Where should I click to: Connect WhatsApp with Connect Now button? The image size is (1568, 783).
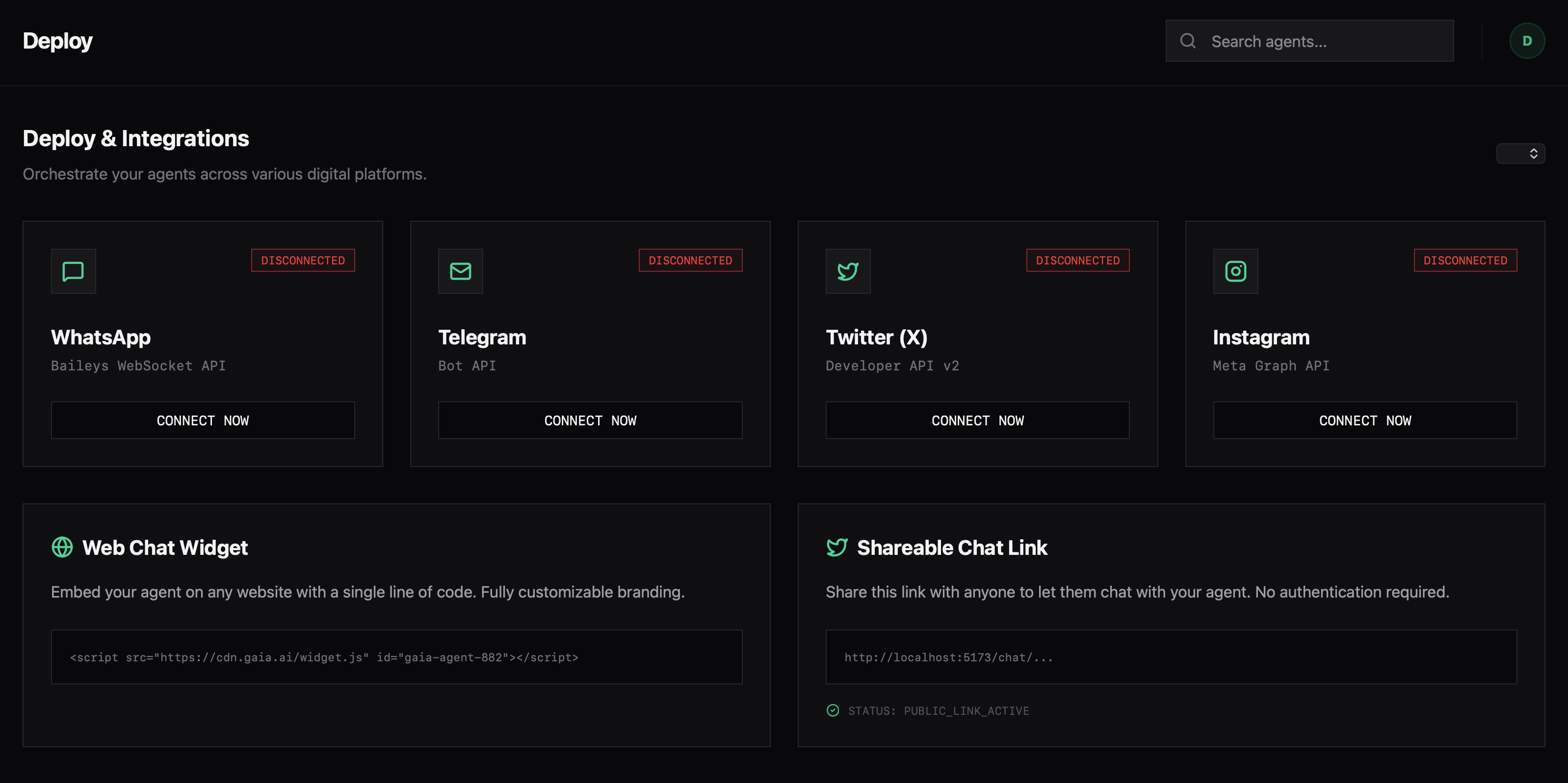point(203,420)
